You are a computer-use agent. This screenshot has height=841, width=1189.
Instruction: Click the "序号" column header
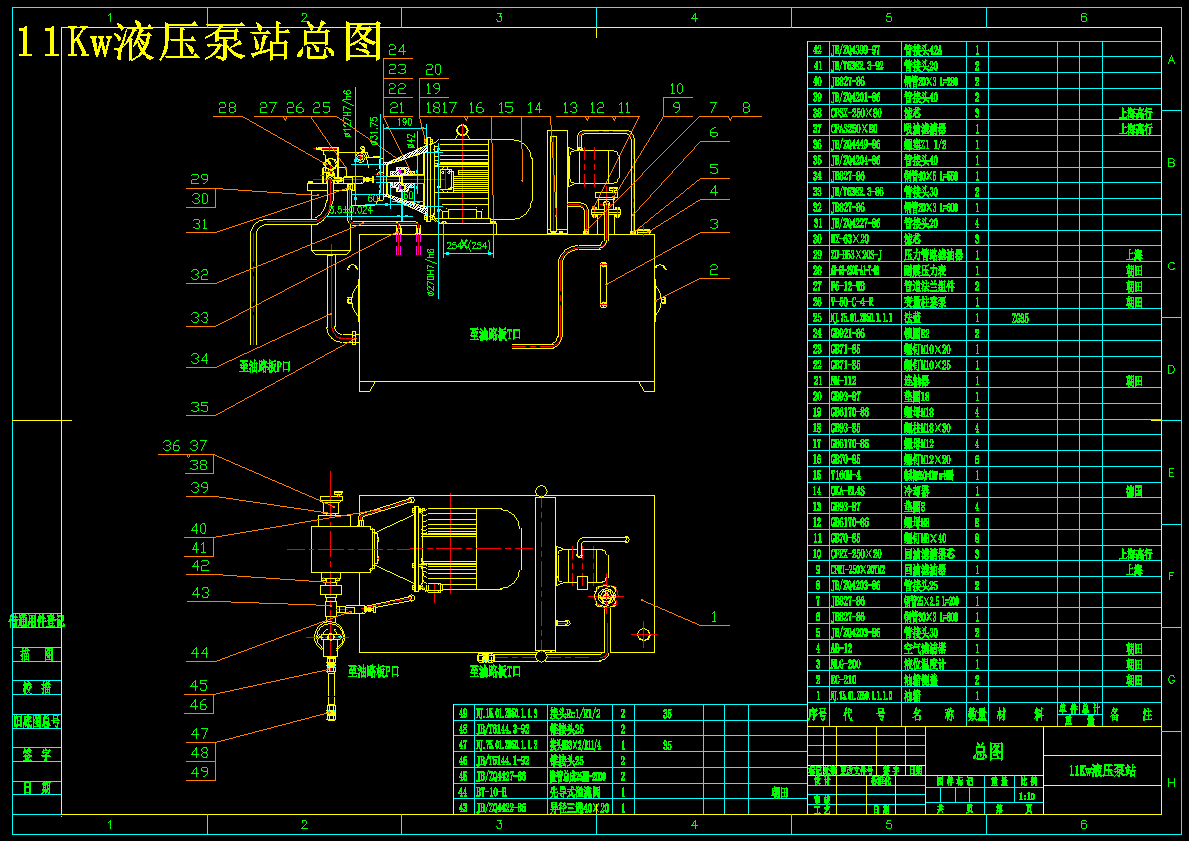coord(817,714)
